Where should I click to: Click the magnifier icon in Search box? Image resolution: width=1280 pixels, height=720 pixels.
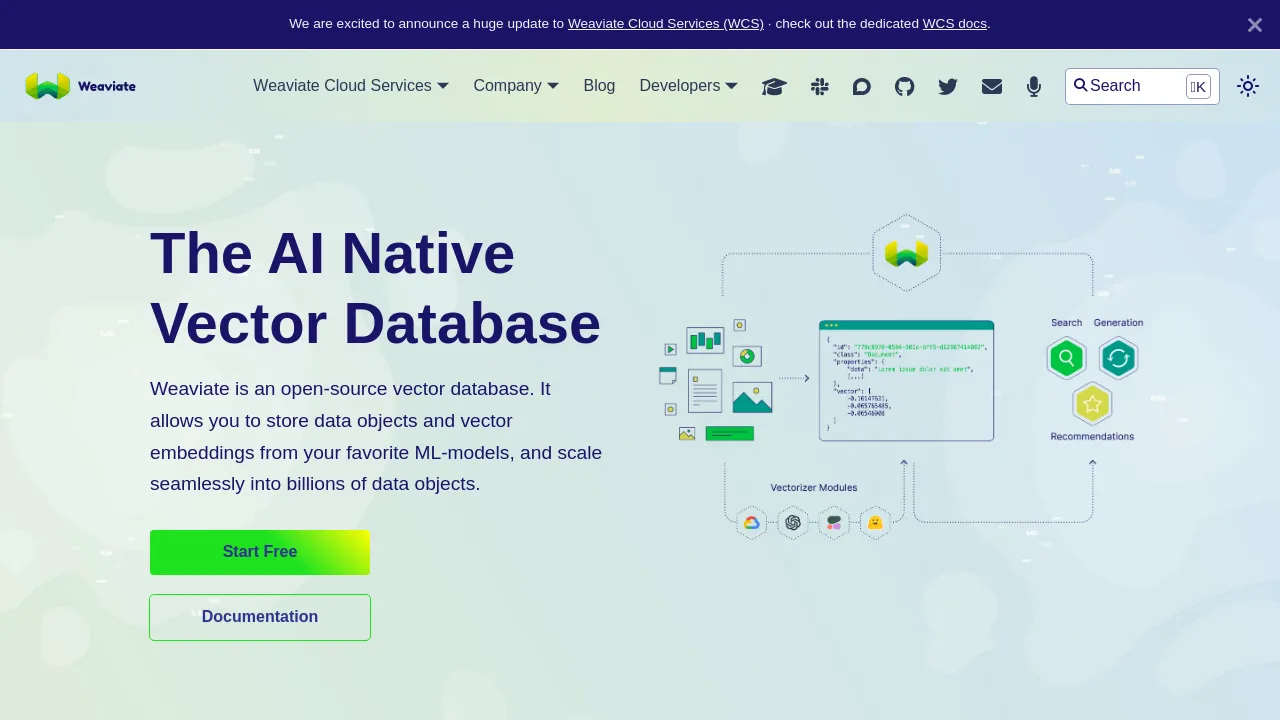(1081, 85)
